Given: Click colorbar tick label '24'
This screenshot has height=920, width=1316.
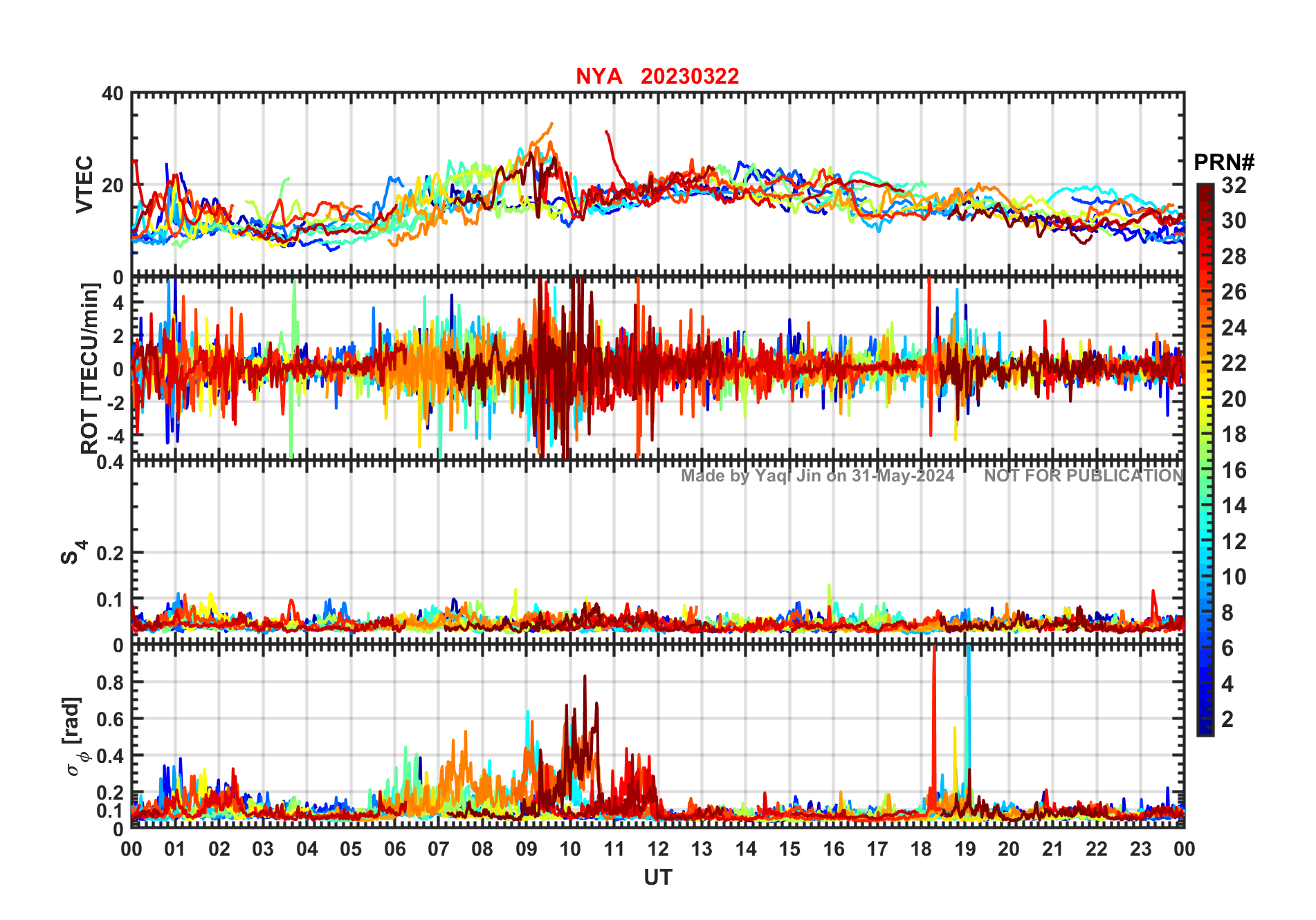Looking at the screenshot, I should (x=1234, y=327).
